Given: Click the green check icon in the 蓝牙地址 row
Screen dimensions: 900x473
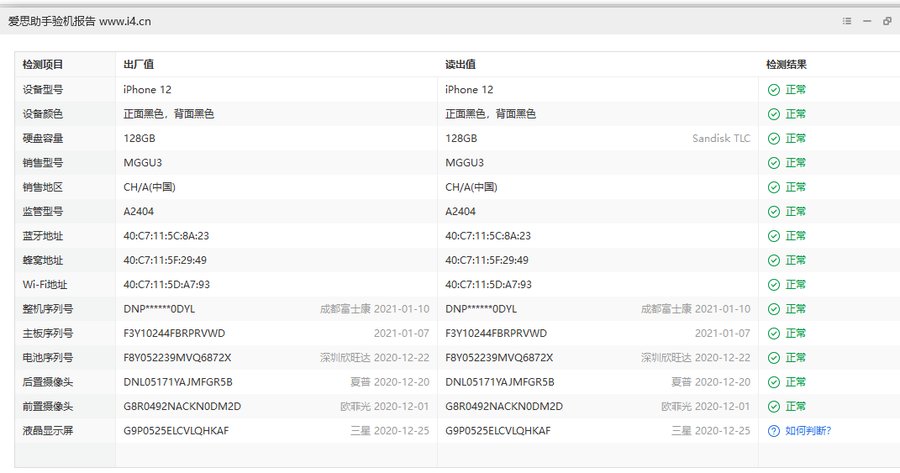Looking at the screenshot, I should coord(774,236).
